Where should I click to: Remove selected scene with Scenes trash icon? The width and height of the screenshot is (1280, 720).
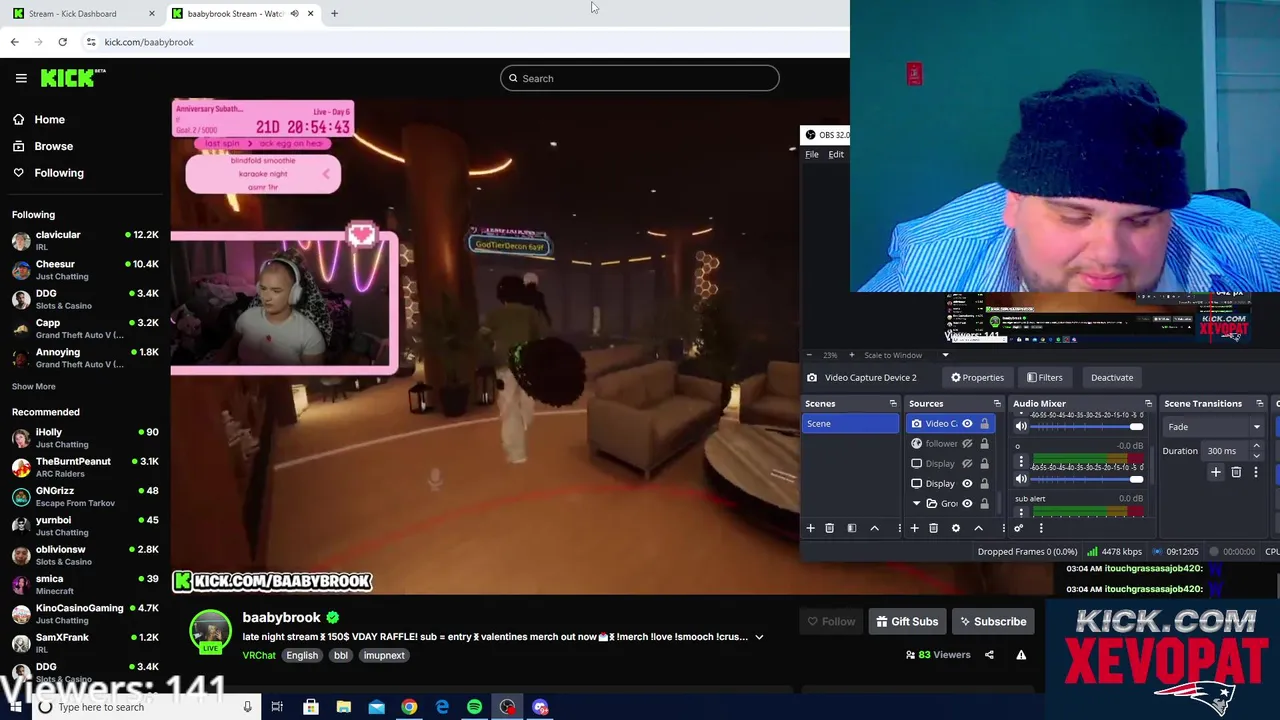(829, 528)
